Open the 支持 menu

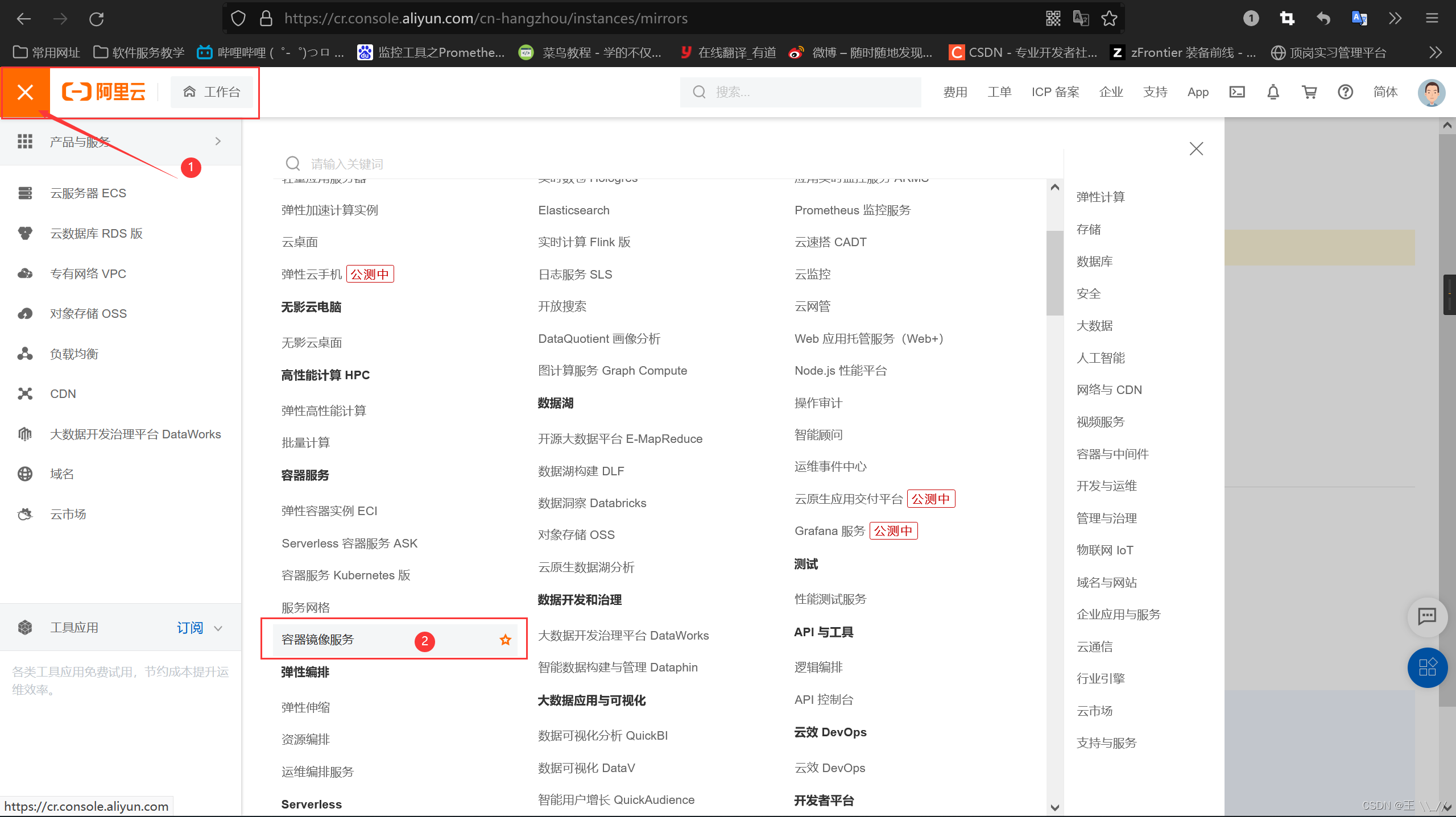pyautogui.click(x=1155, y=92)
